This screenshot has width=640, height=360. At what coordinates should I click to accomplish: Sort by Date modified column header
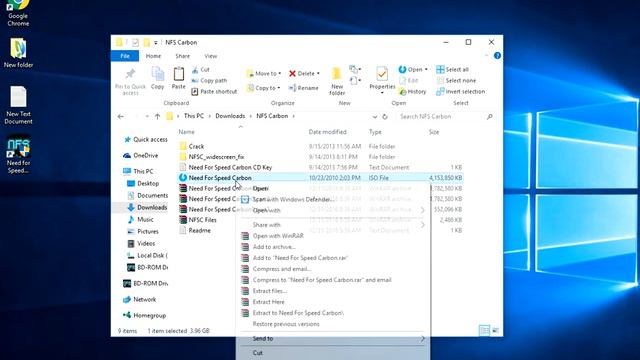click(327, 132)
